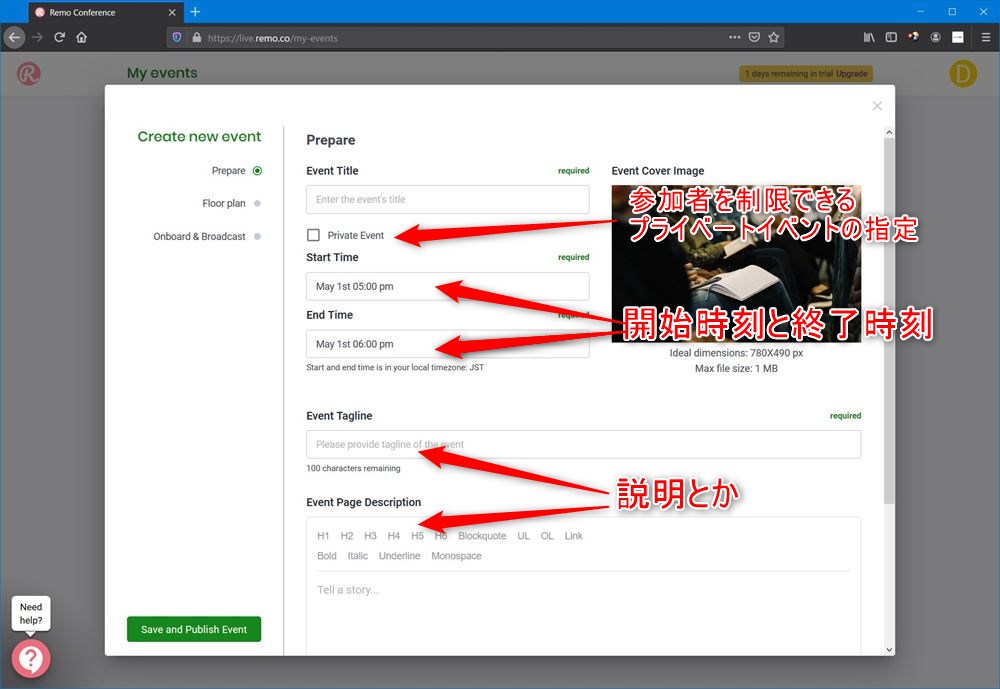Toggle Underline formatting
Screen dimensions: 1000x689
[399, 556]
